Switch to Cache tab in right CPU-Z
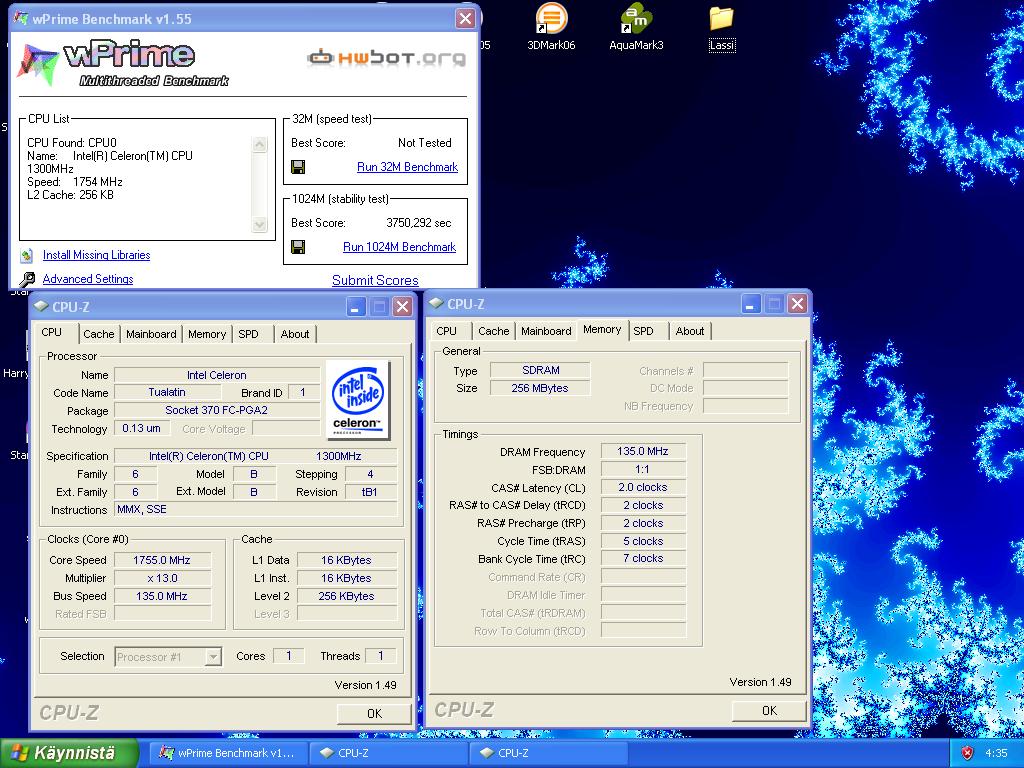 [x=494, y=331]
